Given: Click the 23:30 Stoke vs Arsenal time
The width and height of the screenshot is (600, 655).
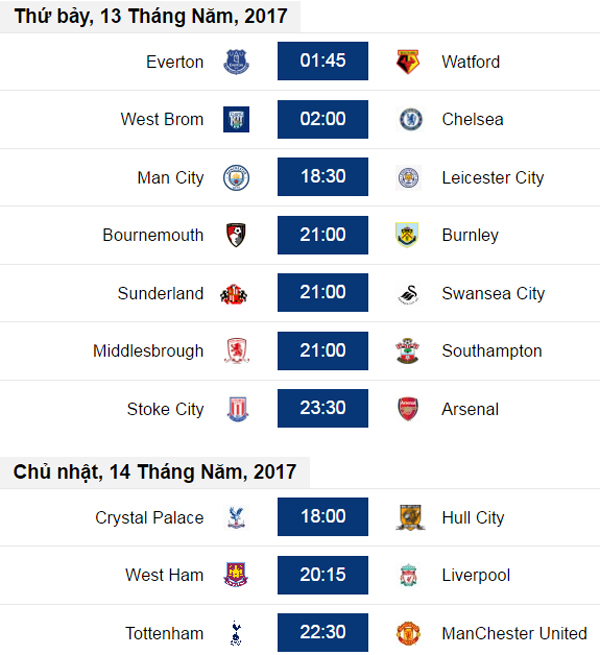Looking at the screenshot, I should pos(323,408).
